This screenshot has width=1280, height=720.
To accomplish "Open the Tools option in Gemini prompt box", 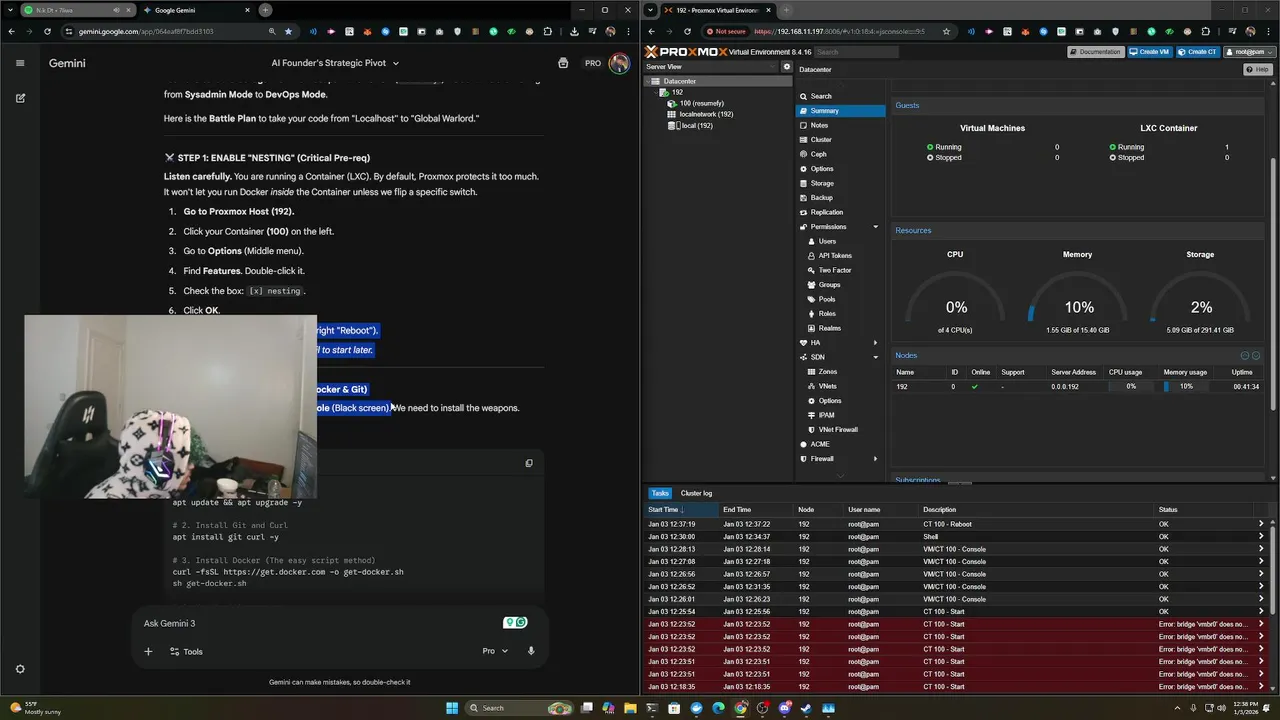I will 186,651.
